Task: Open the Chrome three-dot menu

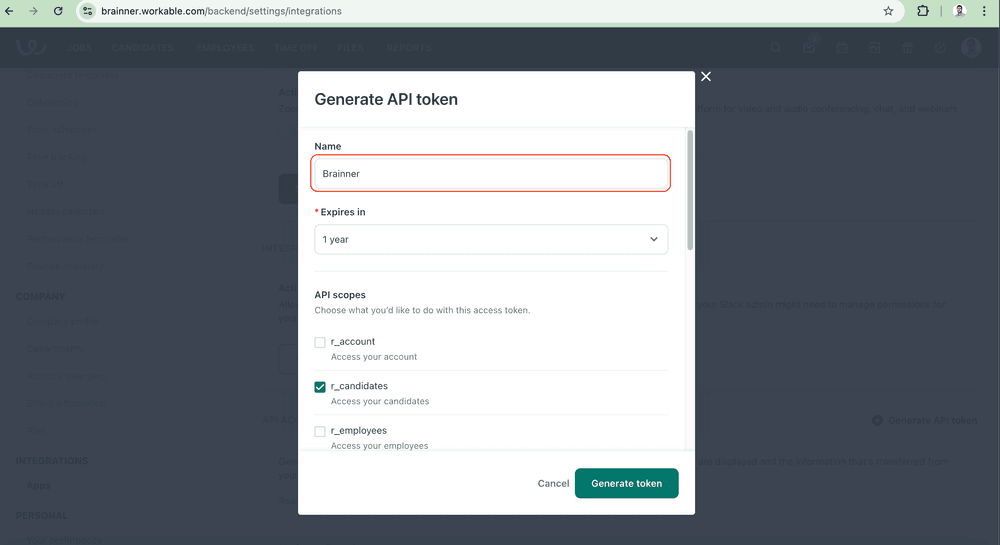Action: 984,11
